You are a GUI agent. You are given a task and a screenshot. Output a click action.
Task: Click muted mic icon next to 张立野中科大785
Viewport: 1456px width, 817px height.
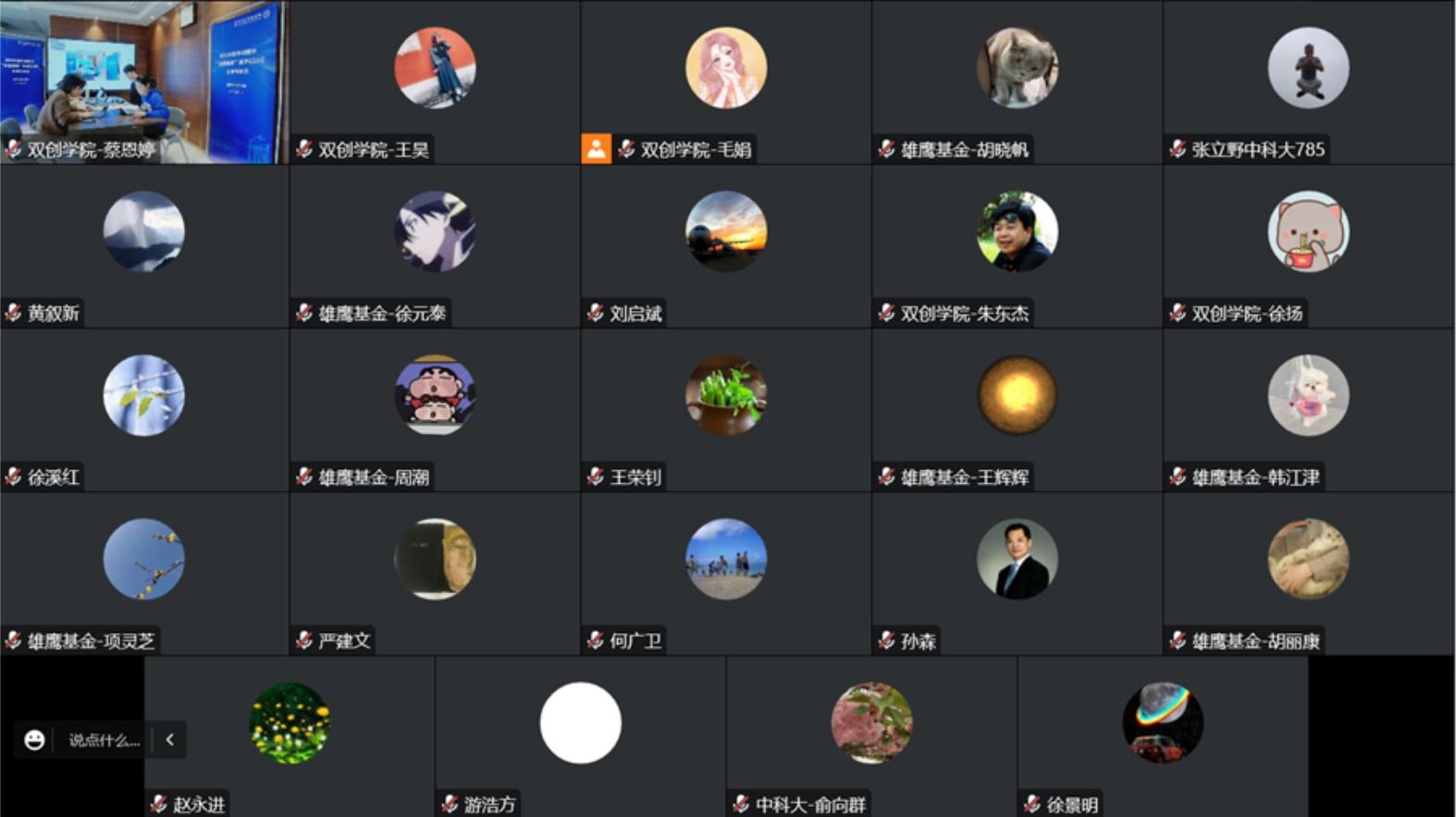[x=1178, y=149]
